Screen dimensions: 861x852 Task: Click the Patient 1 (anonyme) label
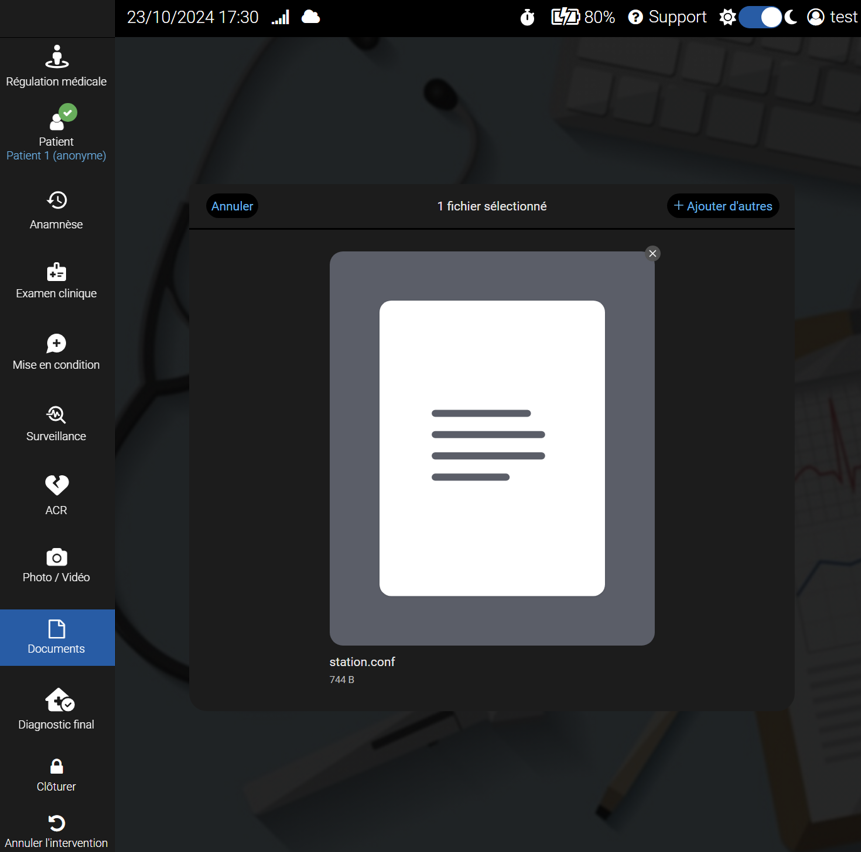tap(56, 155)
